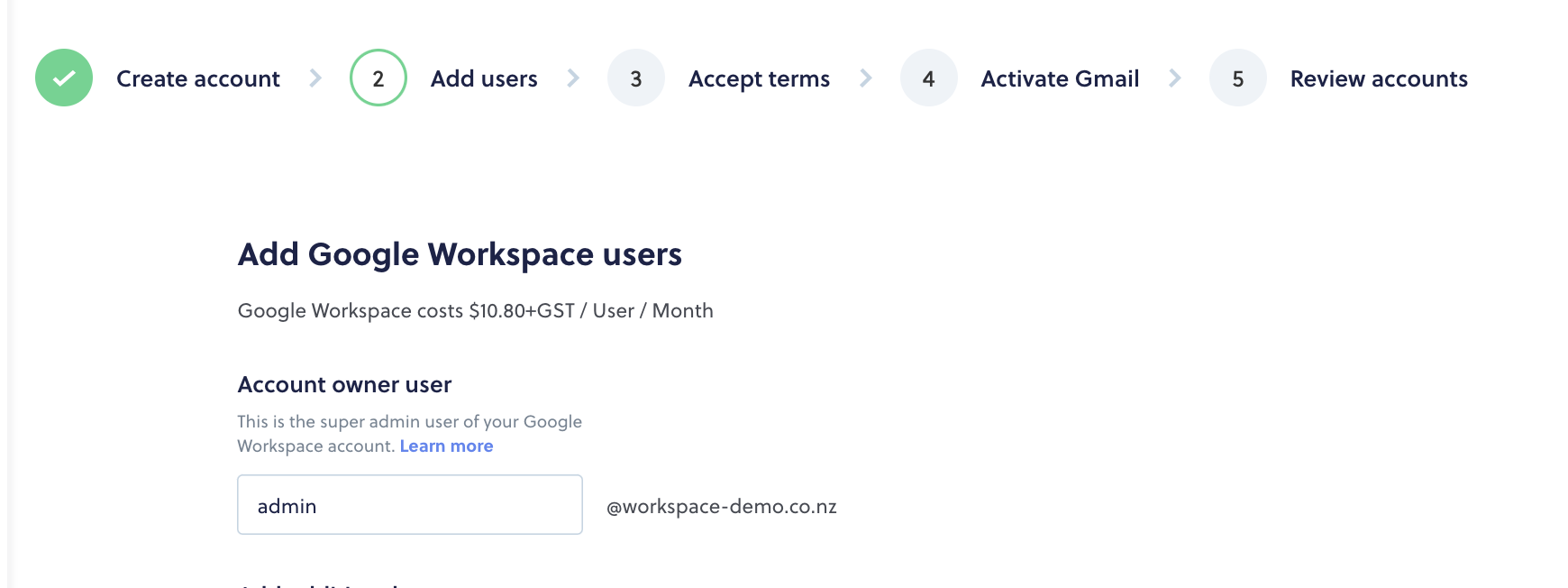
Task: Click the step 4 circle icon
Action: 929,78
